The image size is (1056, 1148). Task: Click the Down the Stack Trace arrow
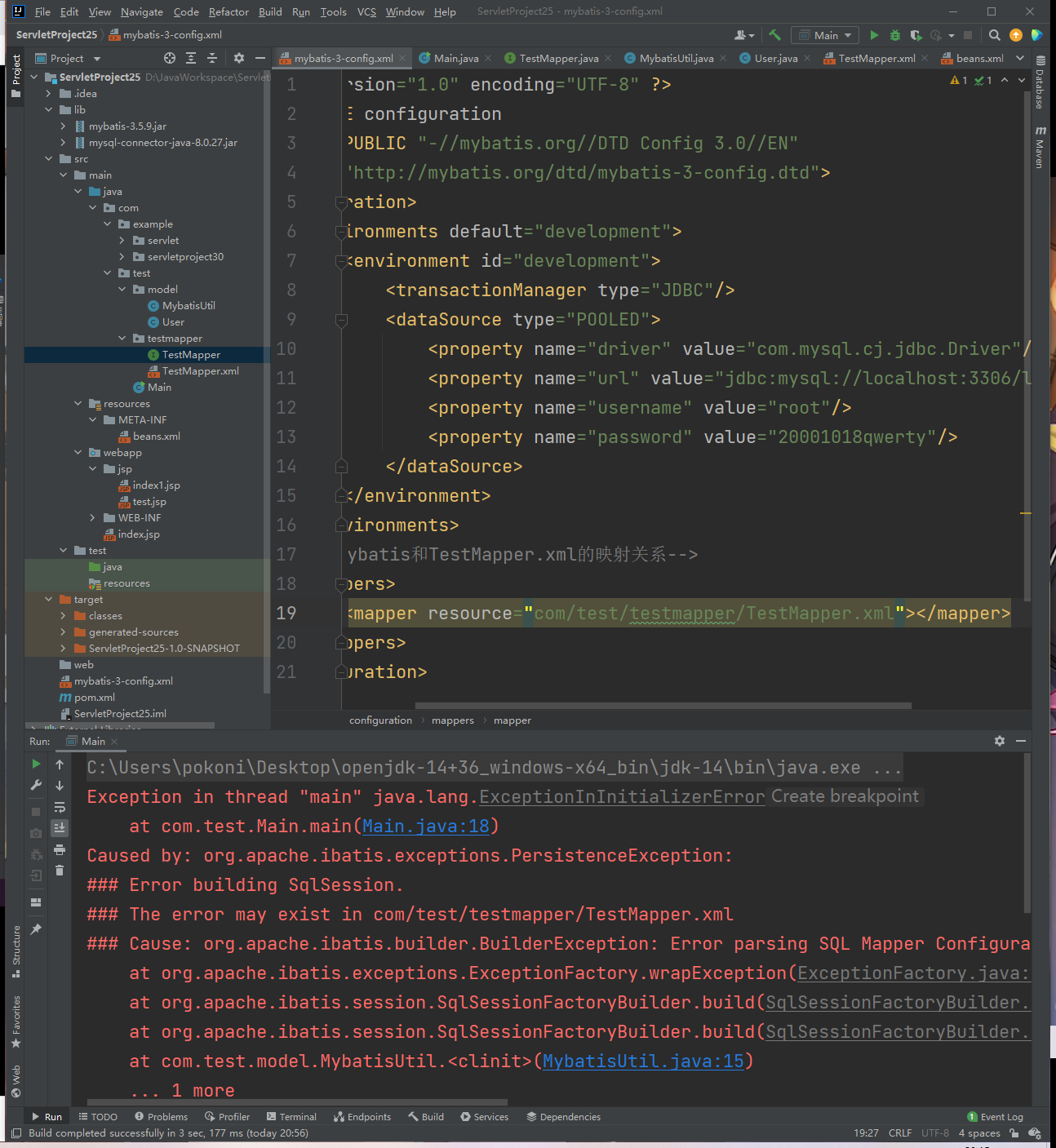tap(60, 786)
